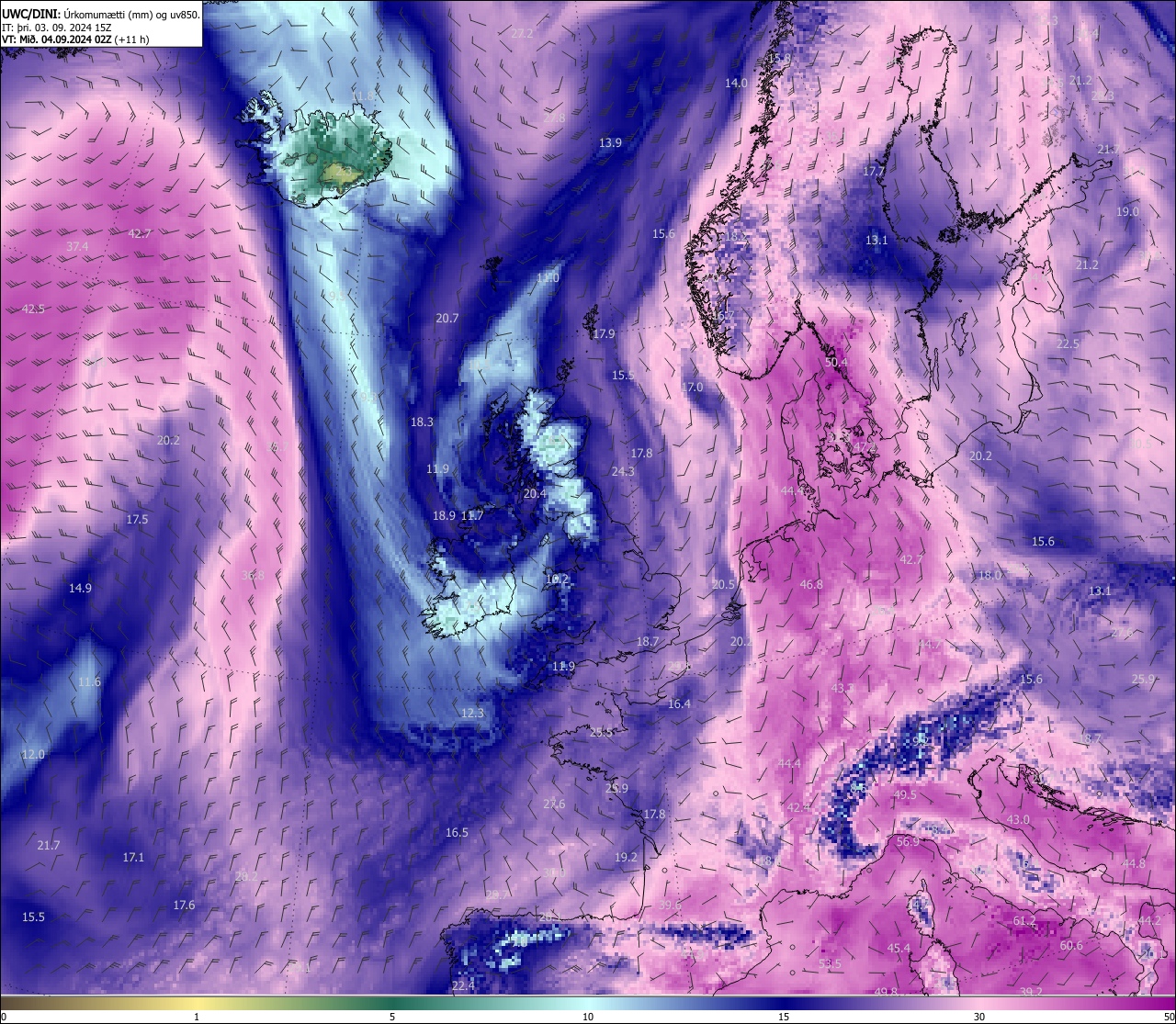The width and height of the screenshot is (1176, 1024).
Task: Click the 42.4 value label
Action: pyautogui.click(x=798, y=806)
